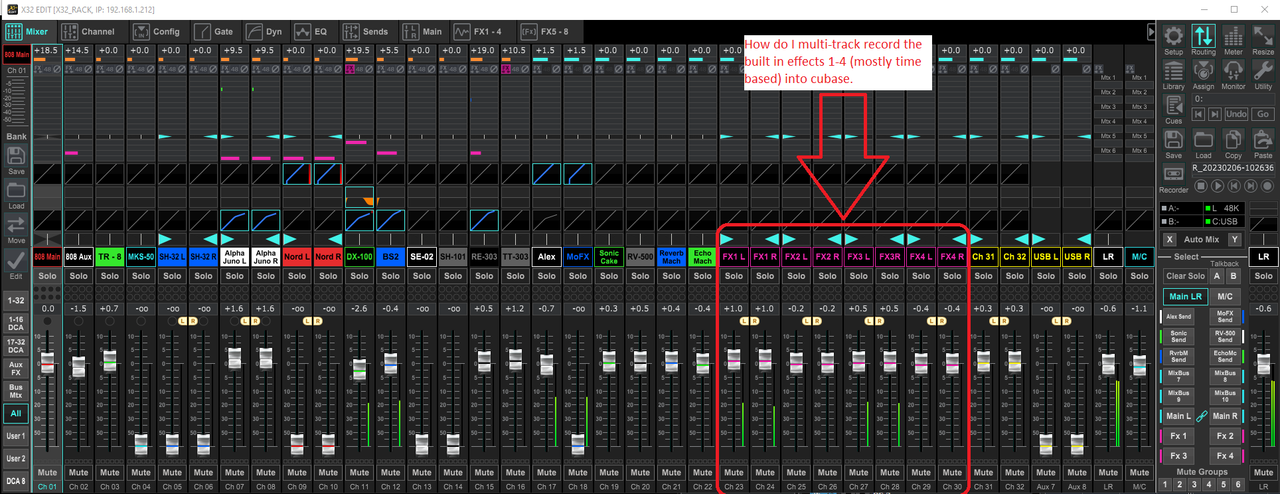
Task: Toggle Mute Group 1
Action: 1167,485
